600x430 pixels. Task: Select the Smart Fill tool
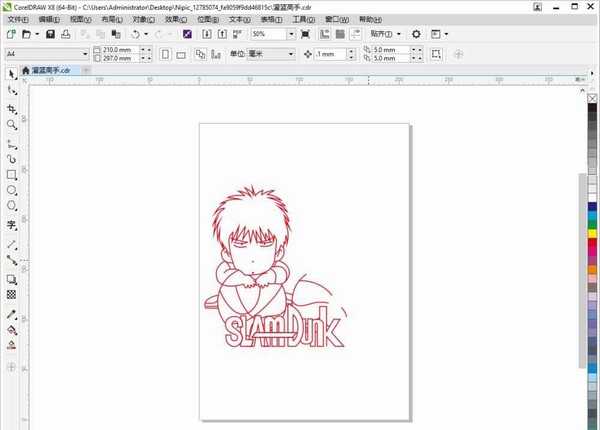point(11,345)
